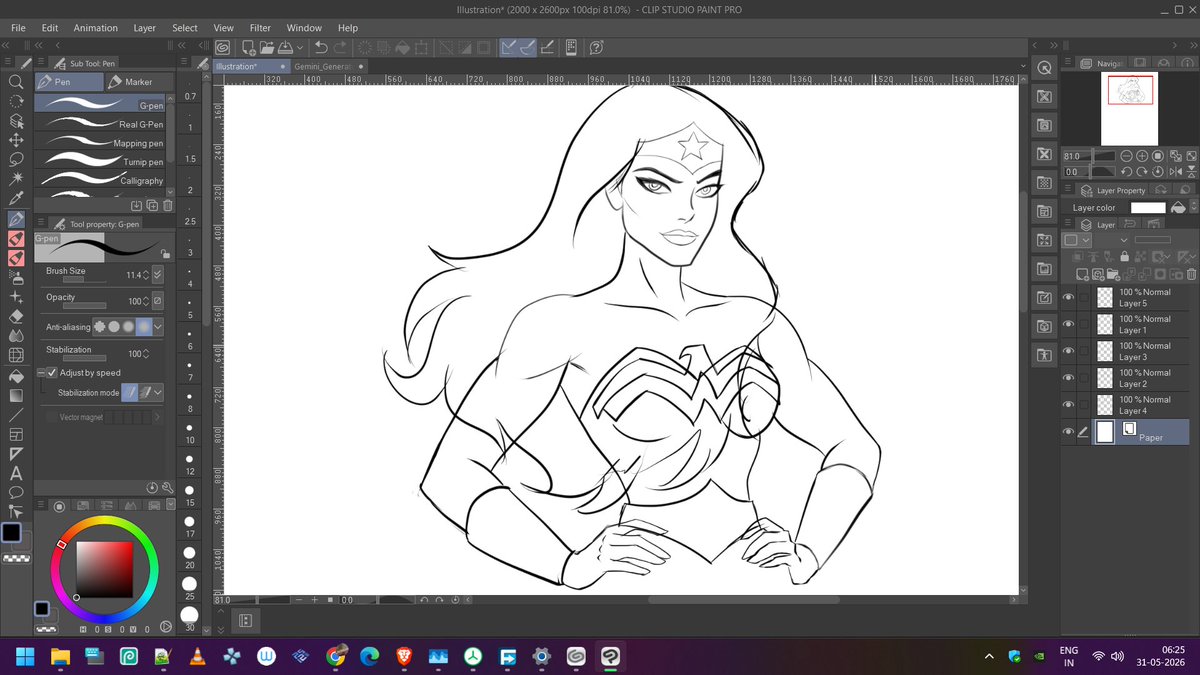Select the Balloon tool
Image resolution: width=1200 pixels, height=675 pixels.
click(x=16, y=492)
